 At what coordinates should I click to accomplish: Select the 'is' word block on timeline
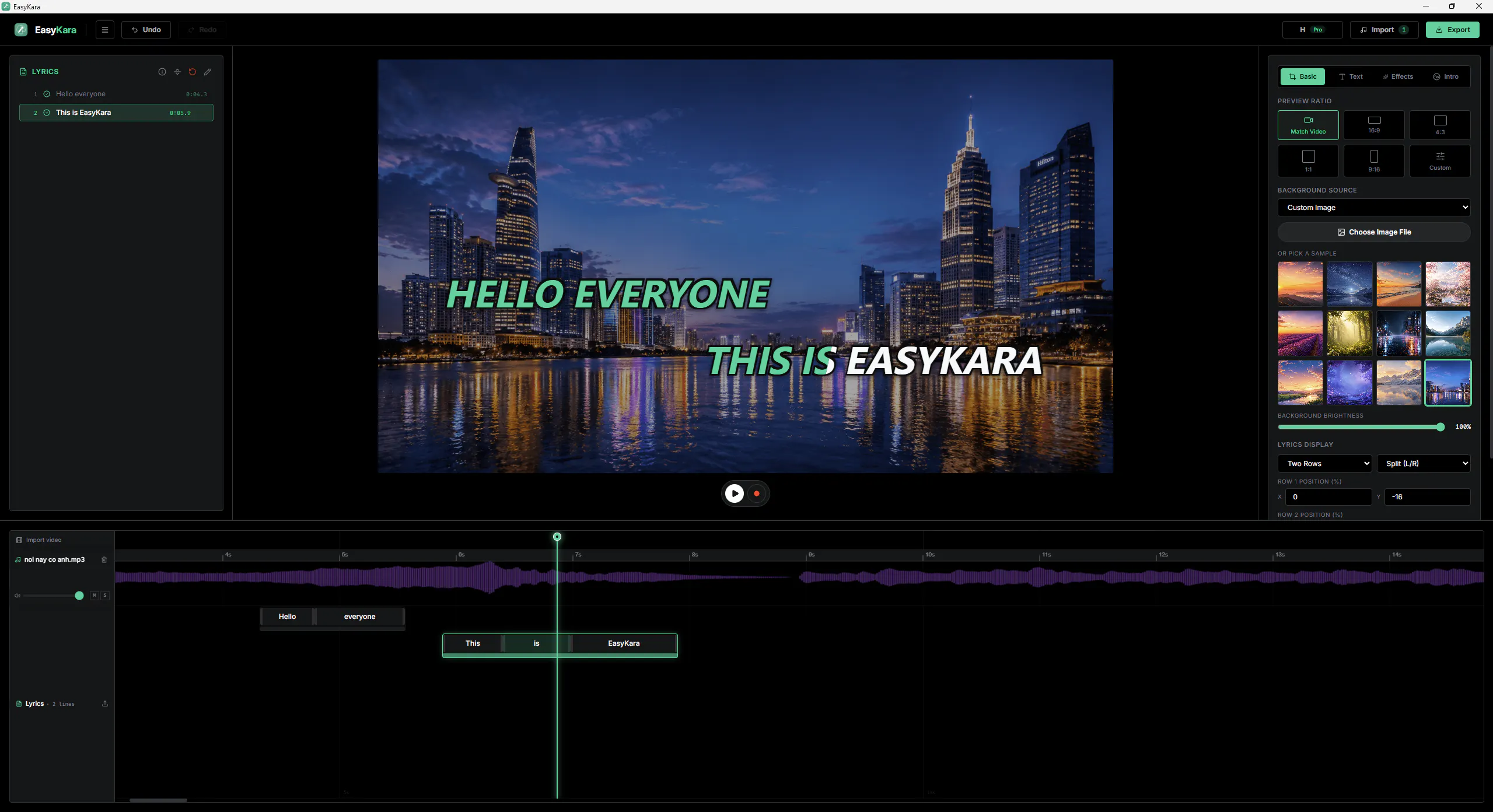coord(536,643)
